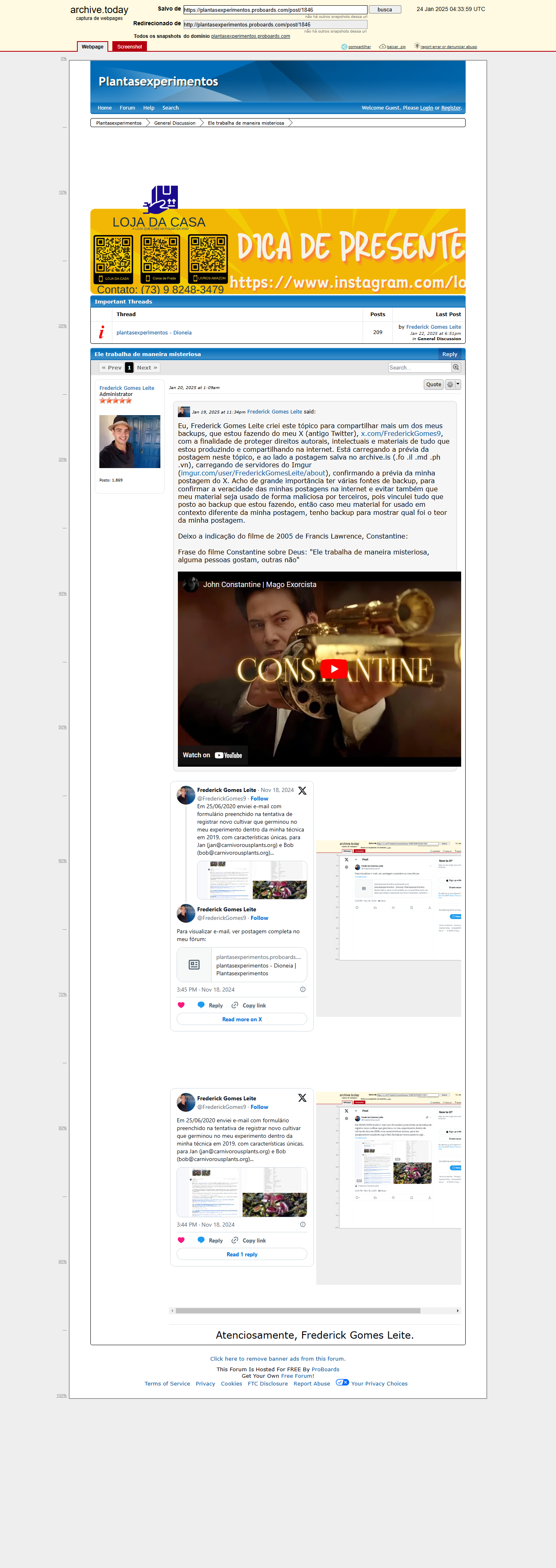Image resolution: width=556 pixels, height=1568 pixels.
Task: Click info icon beside 3:45 PM timestamp
Action: point(303,989)
